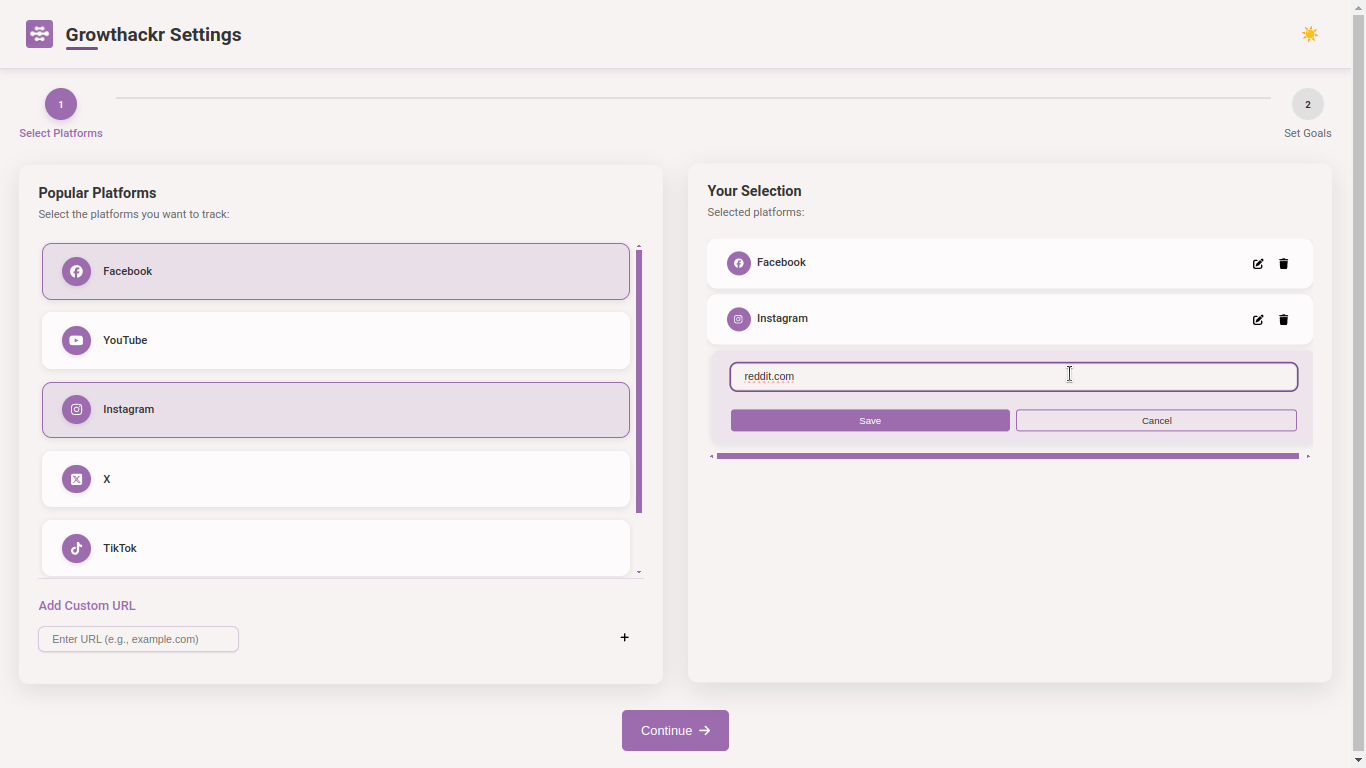This screenshot has width=1366, height=768.
Task: Click the edit pencil next to Instagram
Action: [1257, 320]
